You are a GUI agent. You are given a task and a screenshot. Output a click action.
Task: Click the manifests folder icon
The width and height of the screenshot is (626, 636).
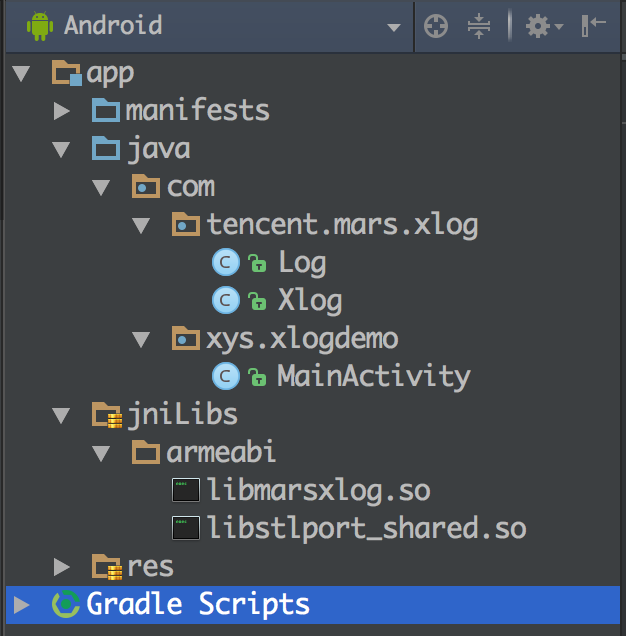(x=105, y=110)
